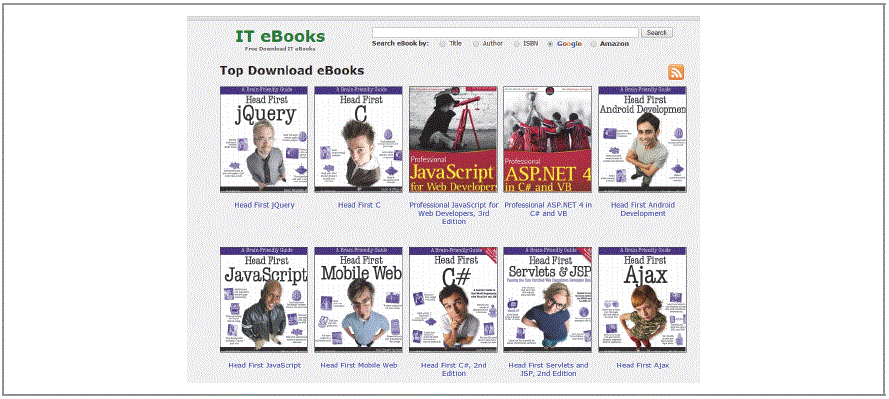Image resolution: width=889 pixels, height=399 pixels.
Task: Open the Head First C cover thumbnail
Action: click(358, 139)
